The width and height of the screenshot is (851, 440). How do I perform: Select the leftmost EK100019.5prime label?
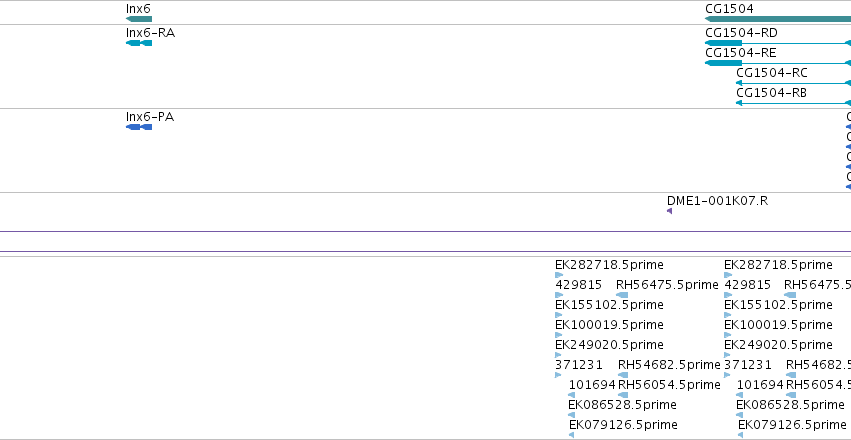coord(609,324)
